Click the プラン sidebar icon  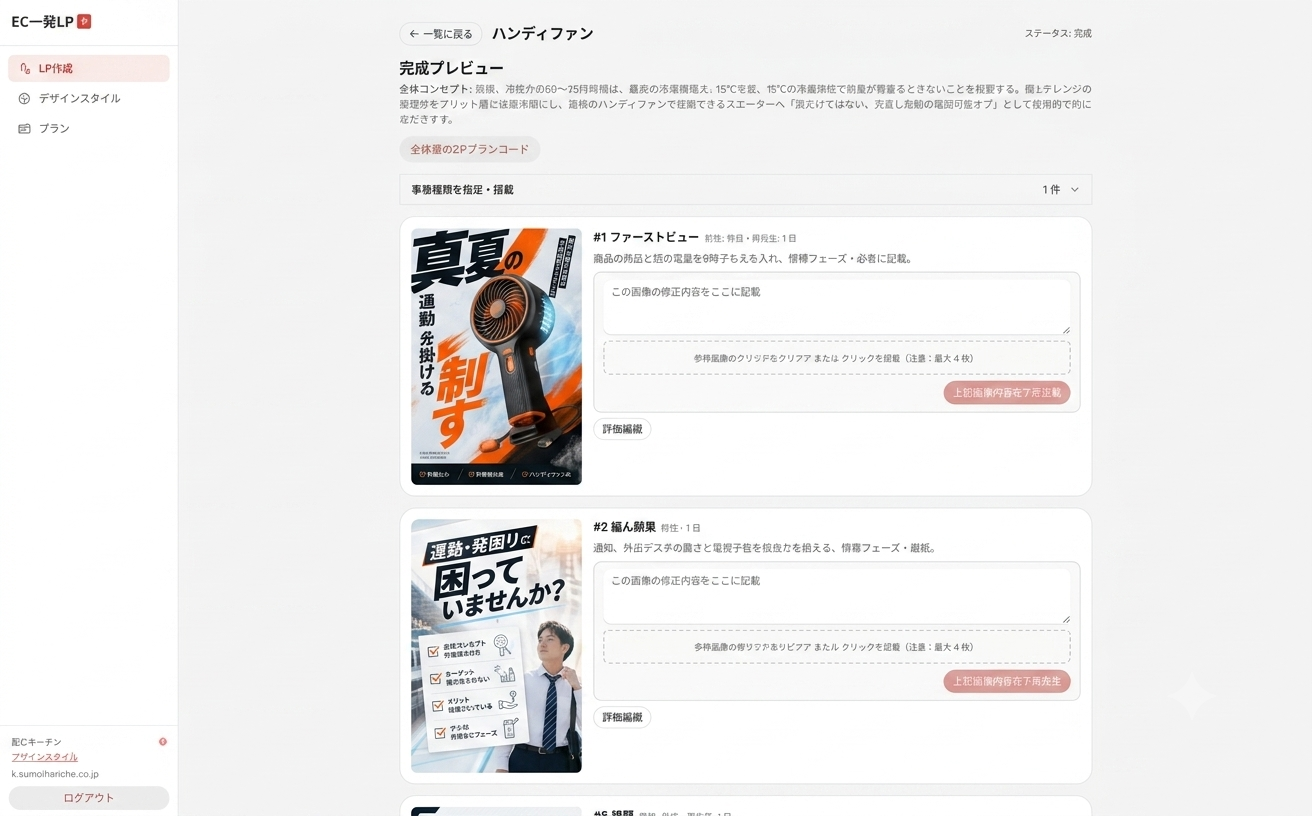tap(25, 129)
